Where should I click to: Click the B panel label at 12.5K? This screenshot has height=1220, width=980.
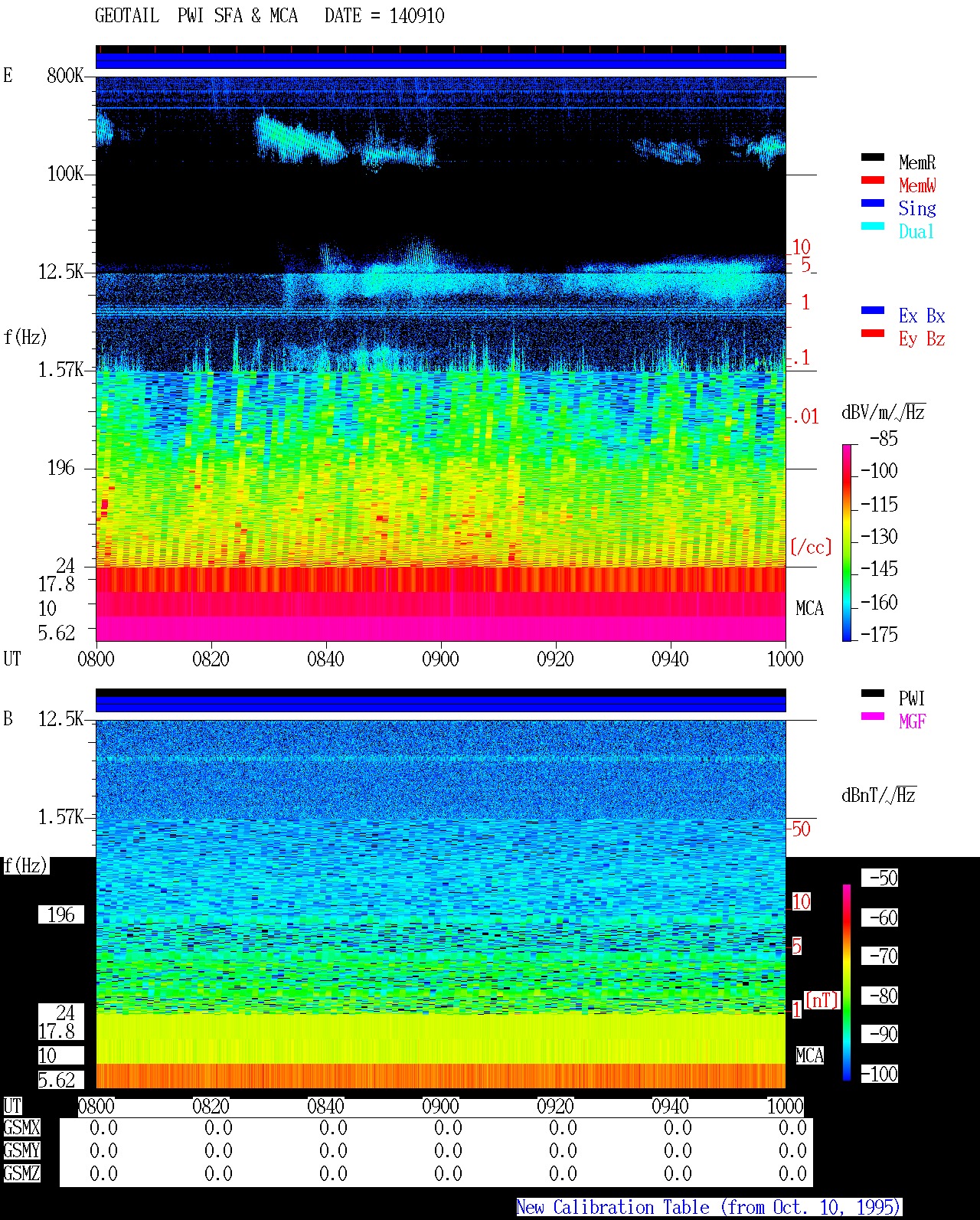8,719
